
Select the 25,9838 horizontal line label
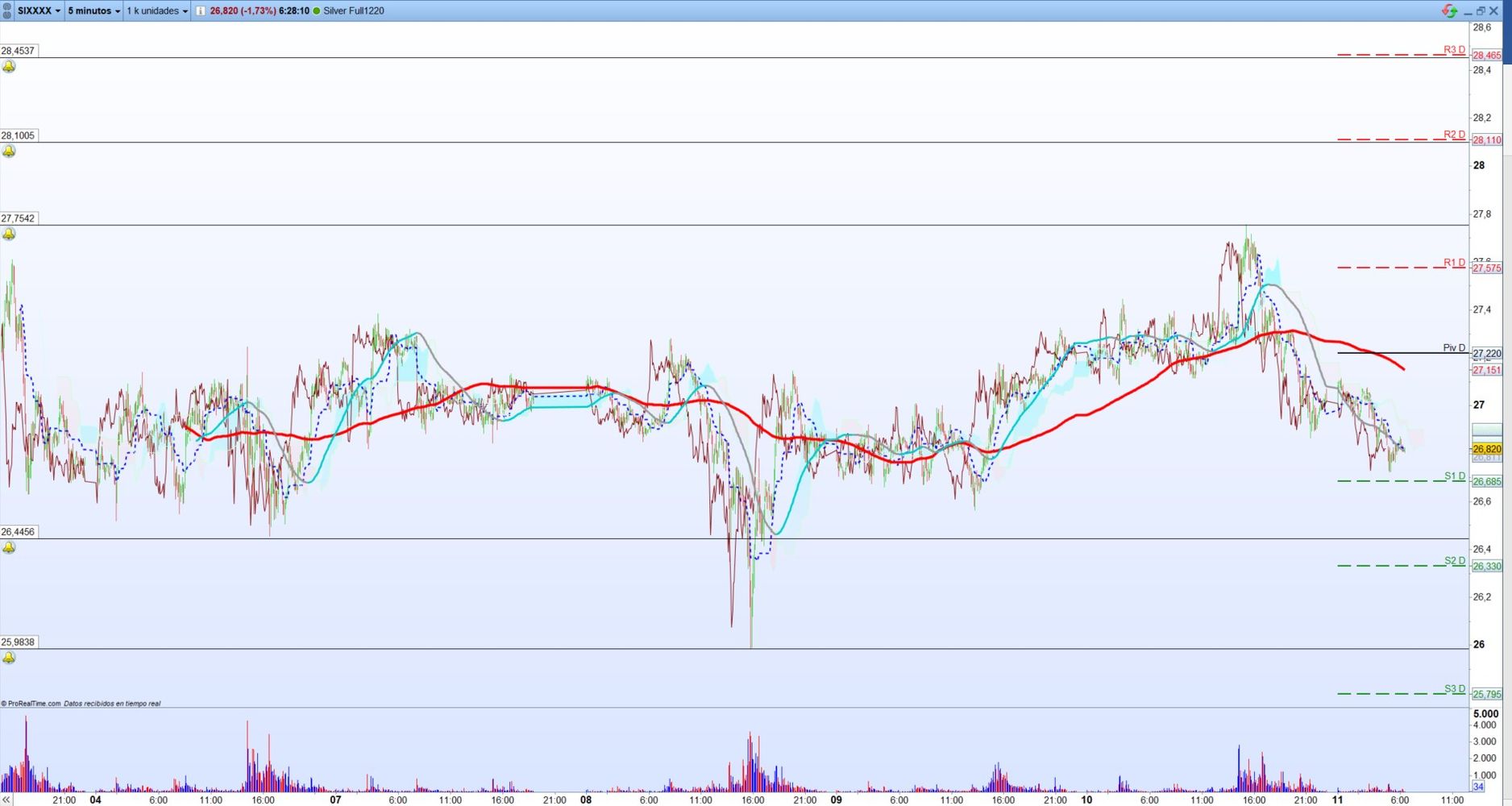pyautogui.click(x=18, y=642)
